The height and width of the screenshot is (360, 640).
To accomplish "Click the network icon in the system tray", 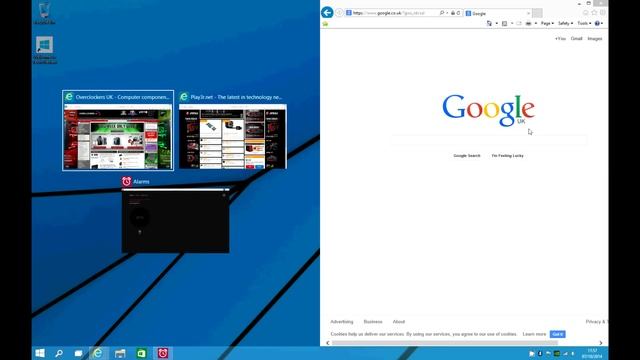I will 565,353.
